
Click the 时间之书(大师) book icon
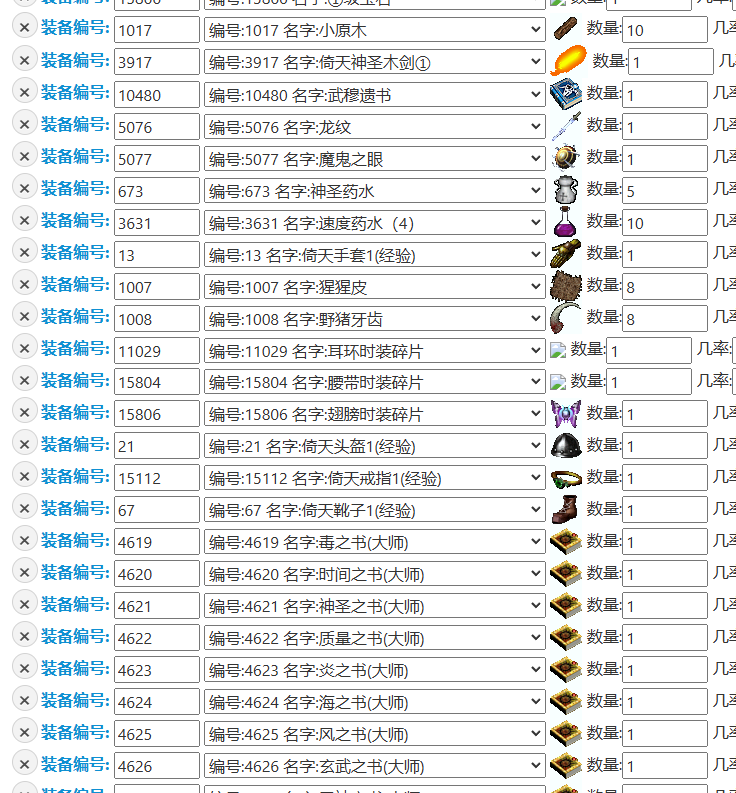[x=566, y=573]
